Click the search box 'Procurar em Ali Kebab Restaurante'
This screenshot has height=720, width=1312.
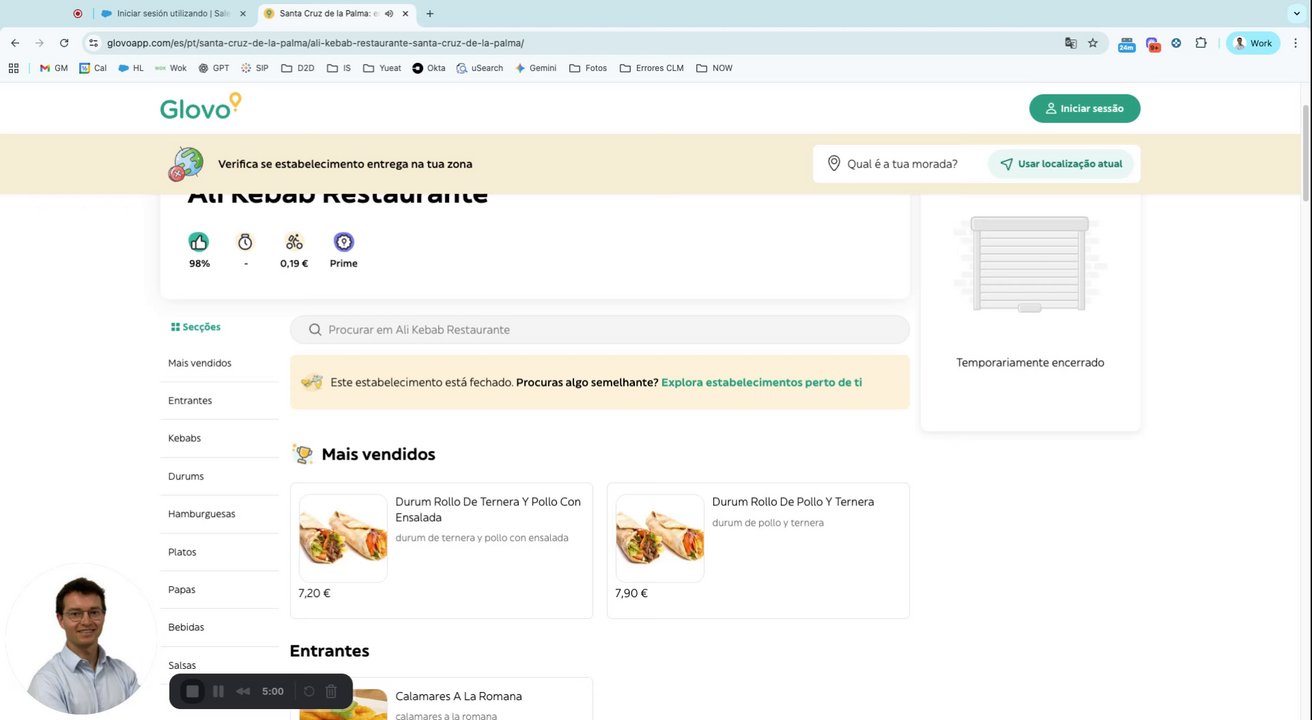600,329
